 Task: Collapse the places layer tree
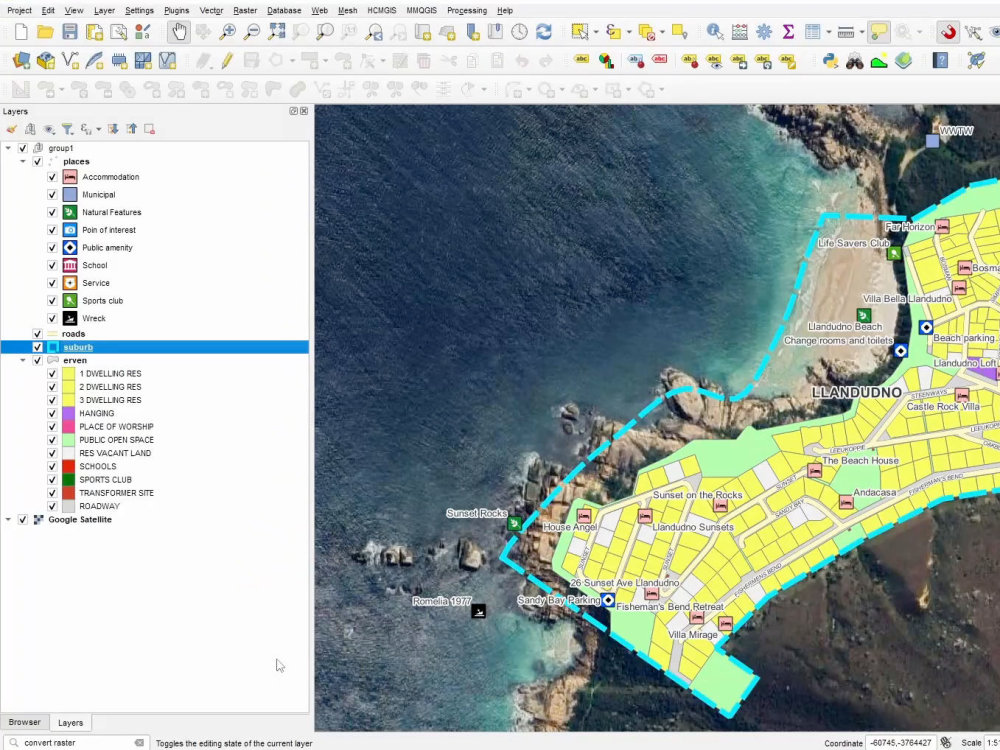(x=23, y=161)
